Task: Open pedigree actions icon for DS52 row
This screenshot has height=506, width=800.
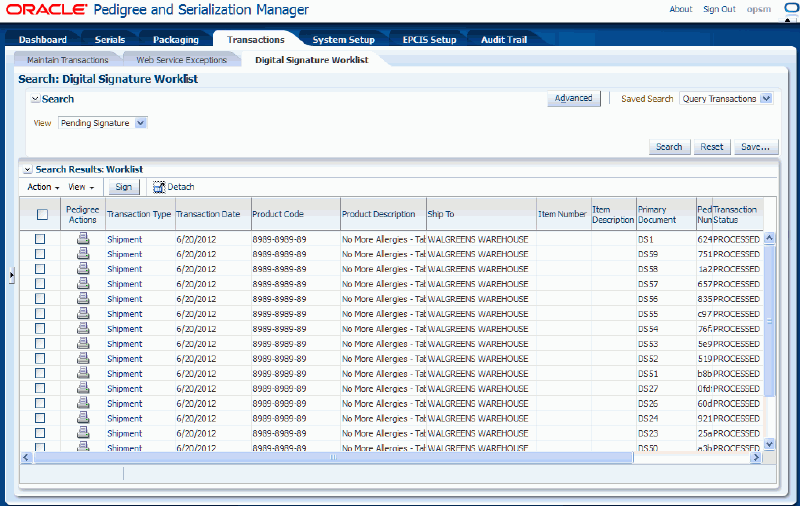Action: click(83, 358)
